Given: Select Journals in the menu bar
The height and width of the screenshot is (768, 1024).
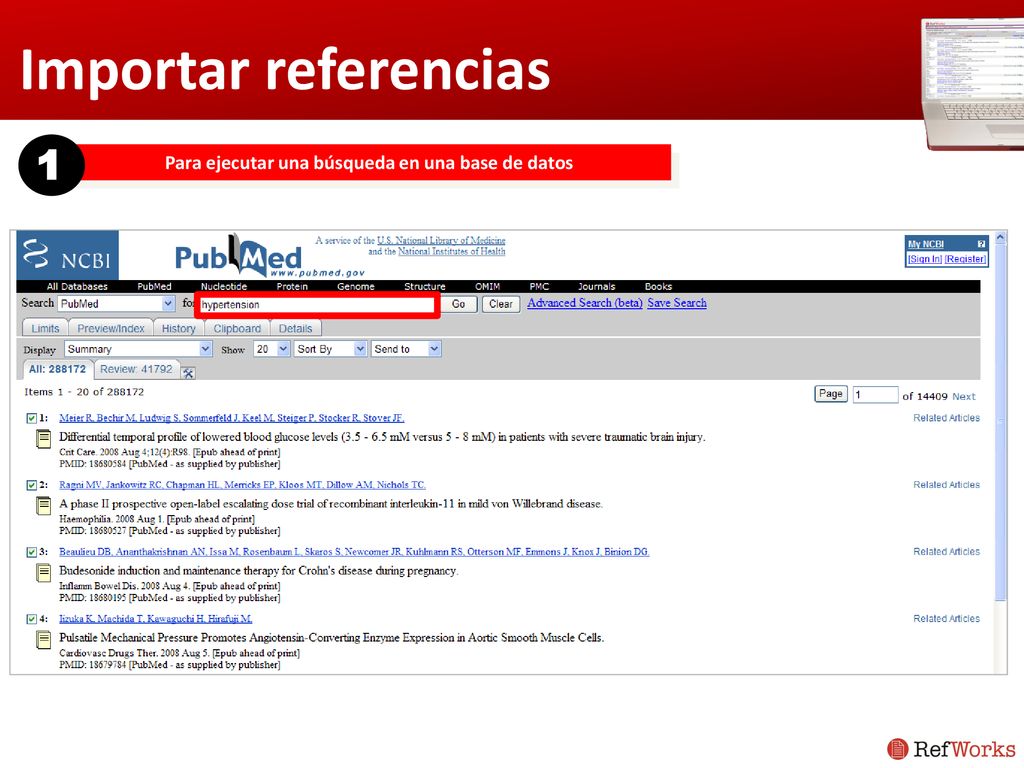Looking at the screenshot, I should click(596, 287).
